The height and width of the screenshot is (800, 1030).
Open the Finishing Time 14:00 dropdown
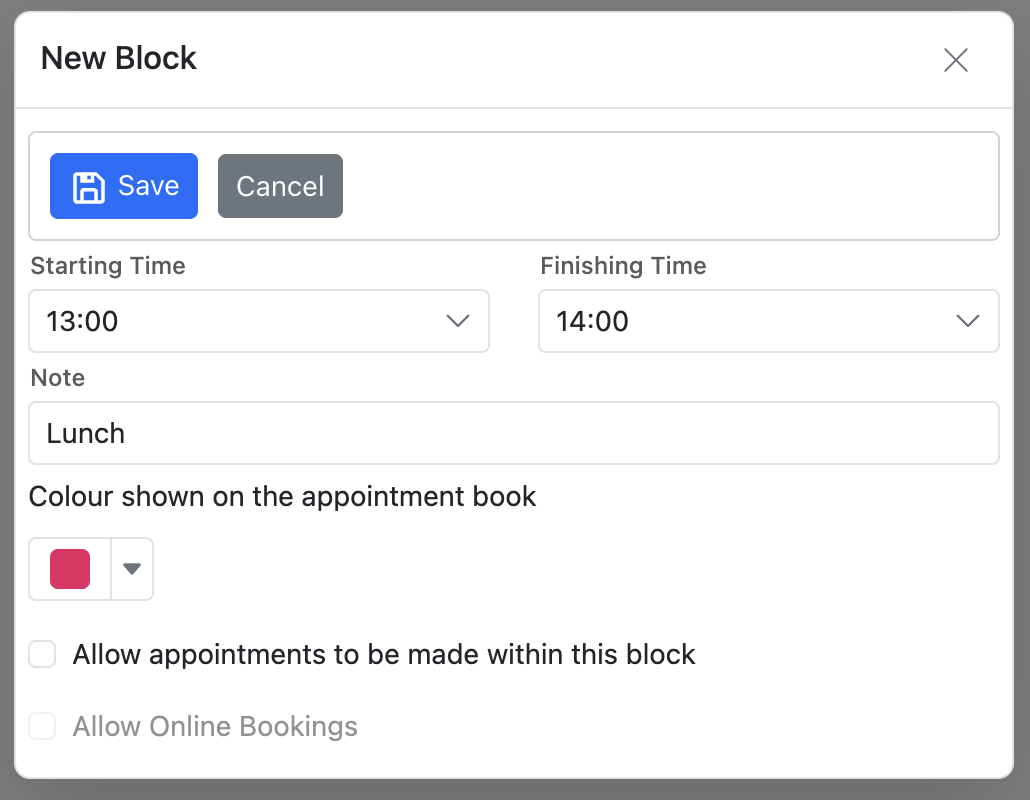pyautogui.click(x=768, y=321)
